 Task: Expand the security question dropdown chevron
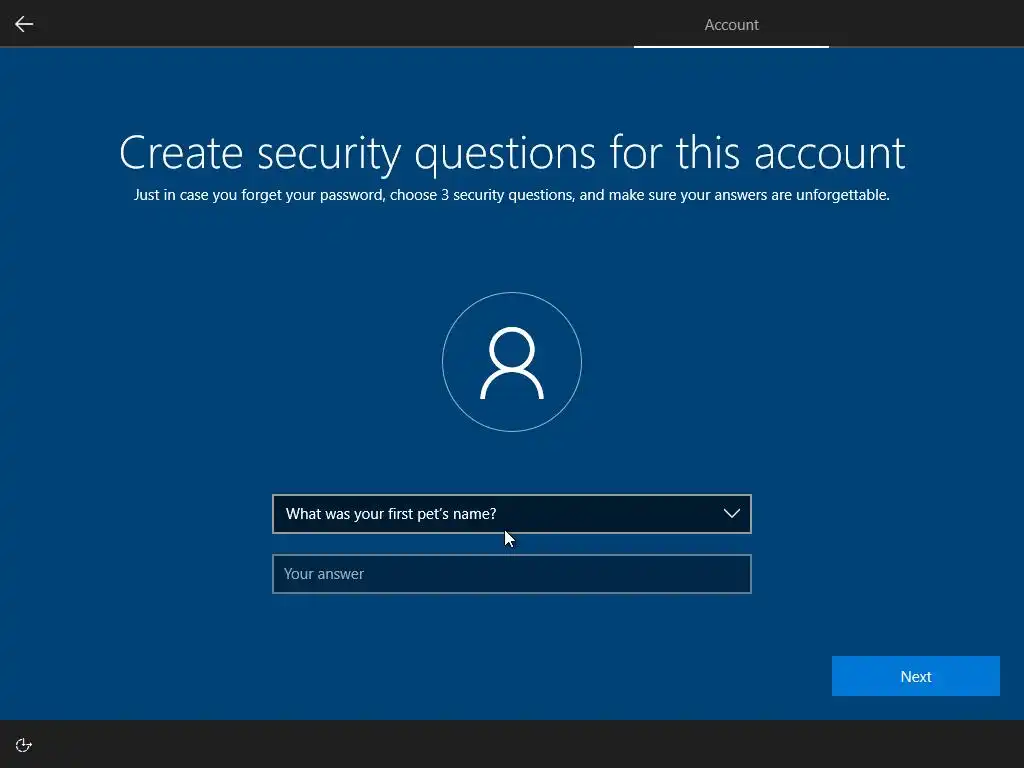tap(731, 514)
